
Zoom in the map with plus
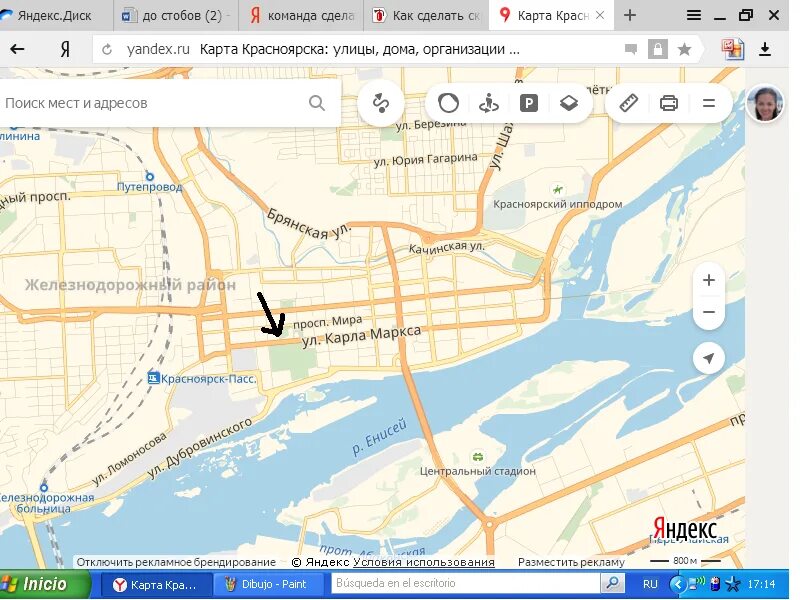[709, 280]
